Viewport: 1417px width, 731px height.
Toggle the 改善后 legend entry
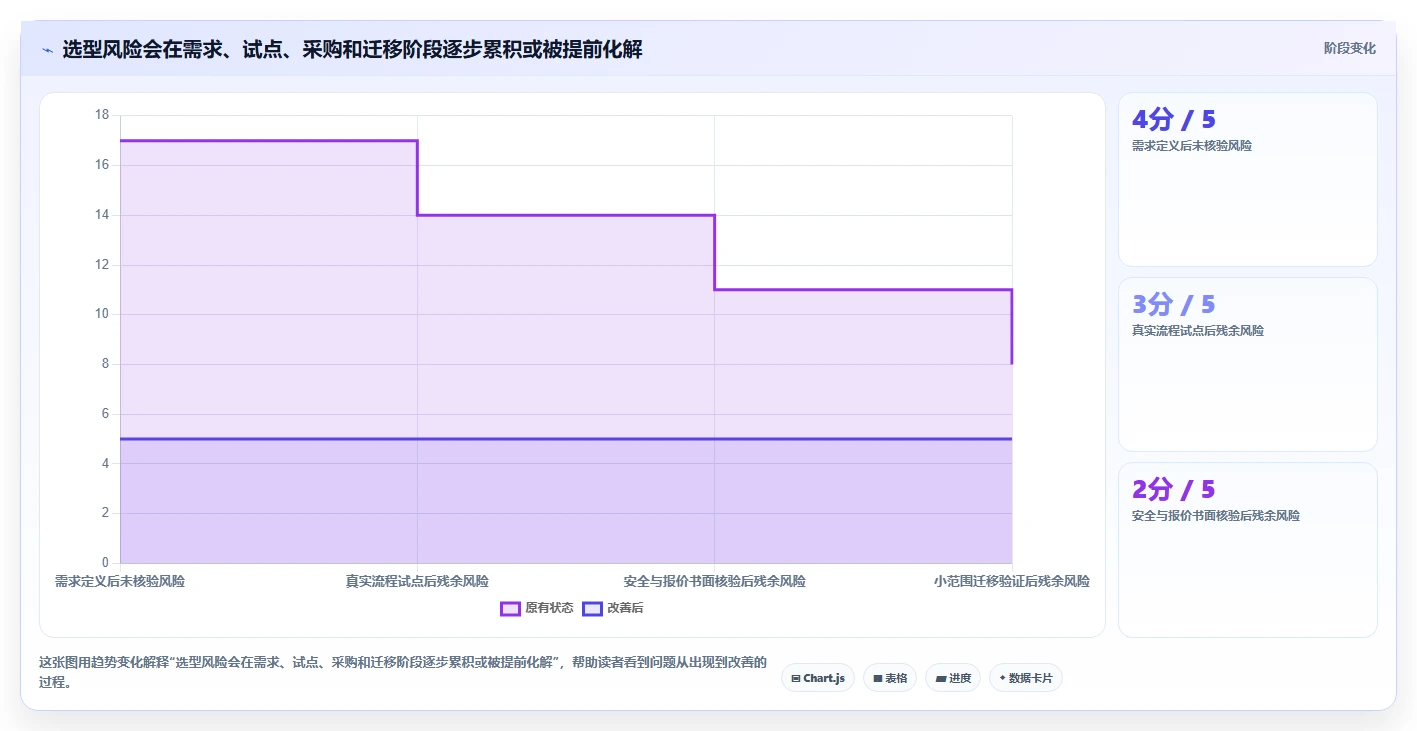(612, 608)
